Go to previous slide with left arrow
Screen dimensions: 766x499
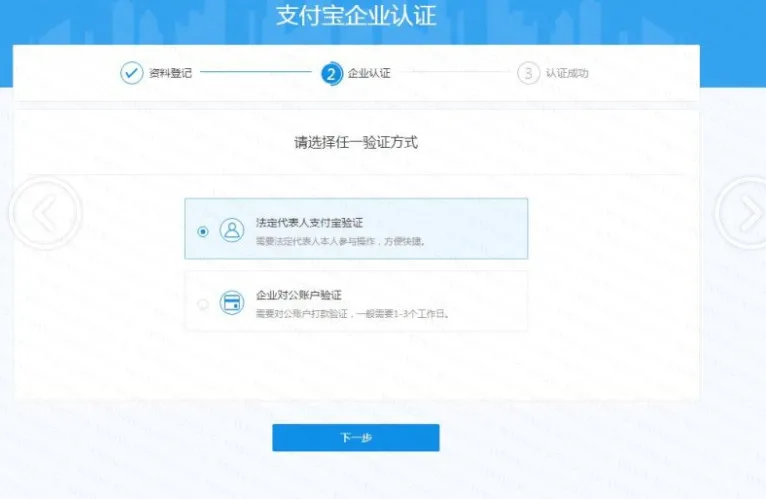45,213
